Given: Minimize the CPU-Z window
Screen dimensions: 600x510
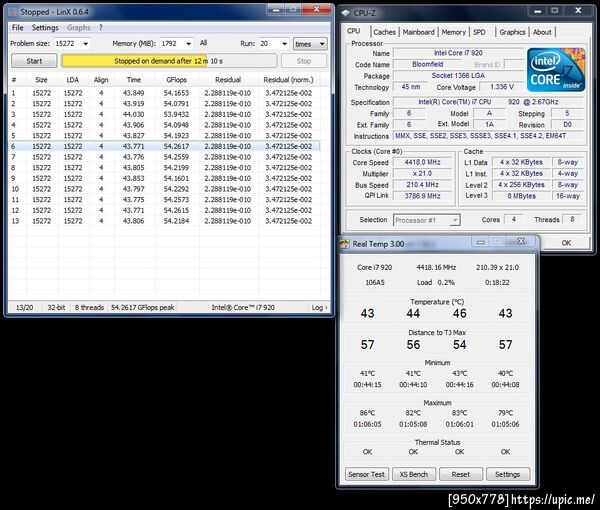Looking at the screenshot, I should (538, 11).
